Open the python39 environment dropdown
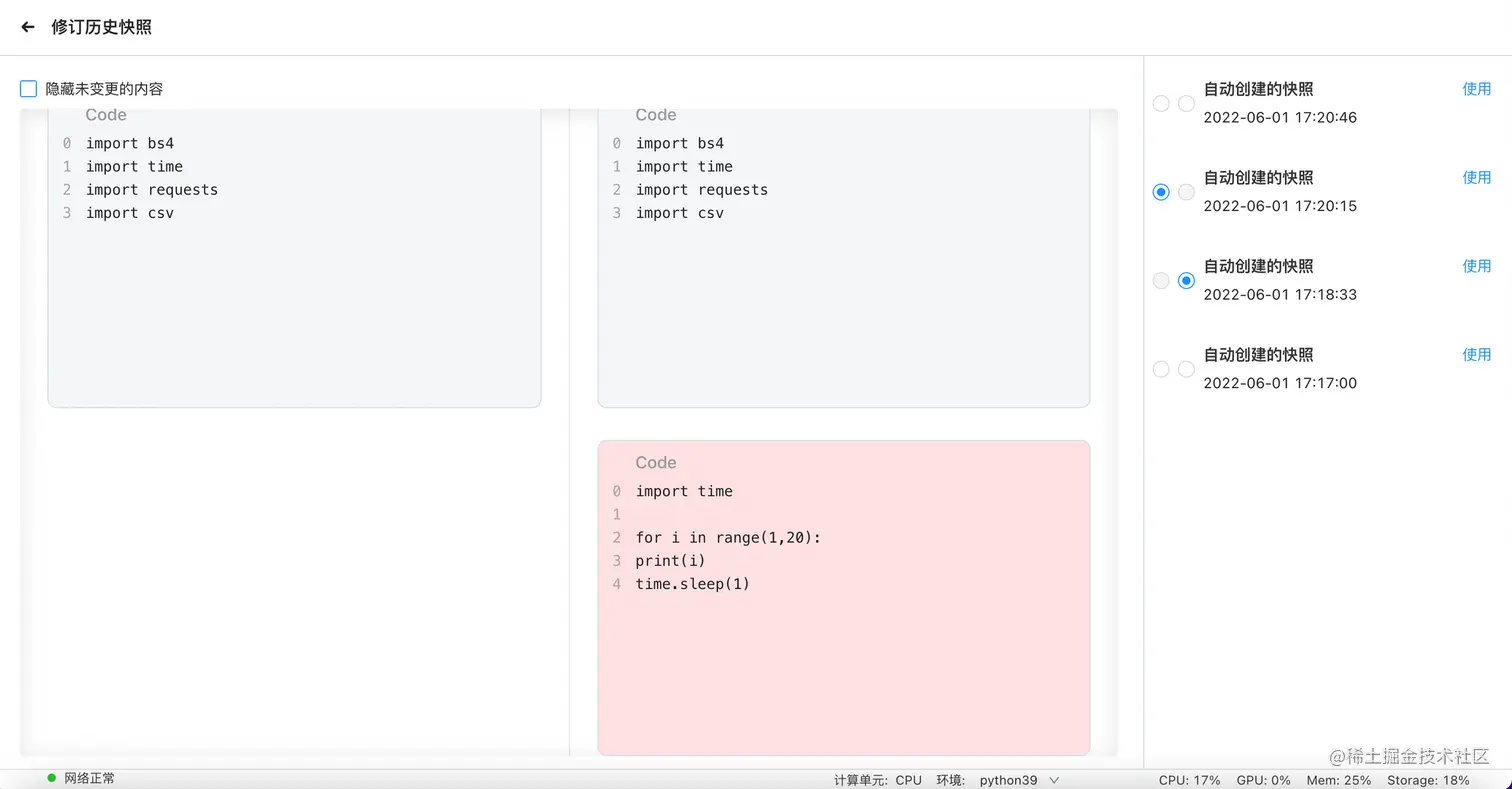 click(x=1019, y=780)
